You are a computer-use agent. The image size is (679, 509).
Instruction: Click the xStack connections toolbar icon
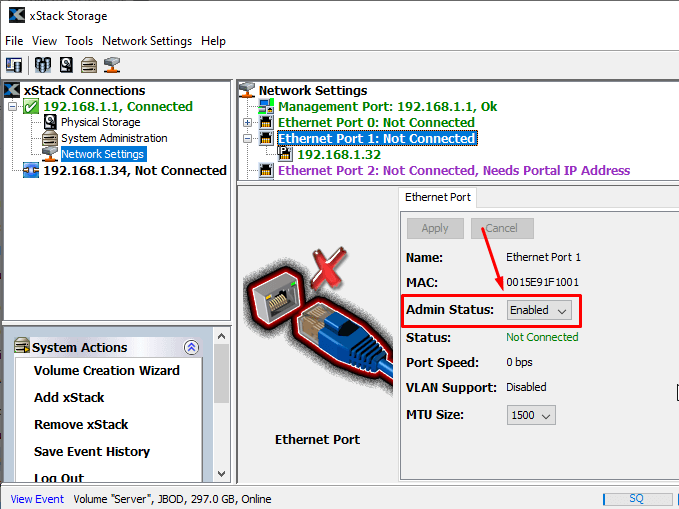pos(14,65)
